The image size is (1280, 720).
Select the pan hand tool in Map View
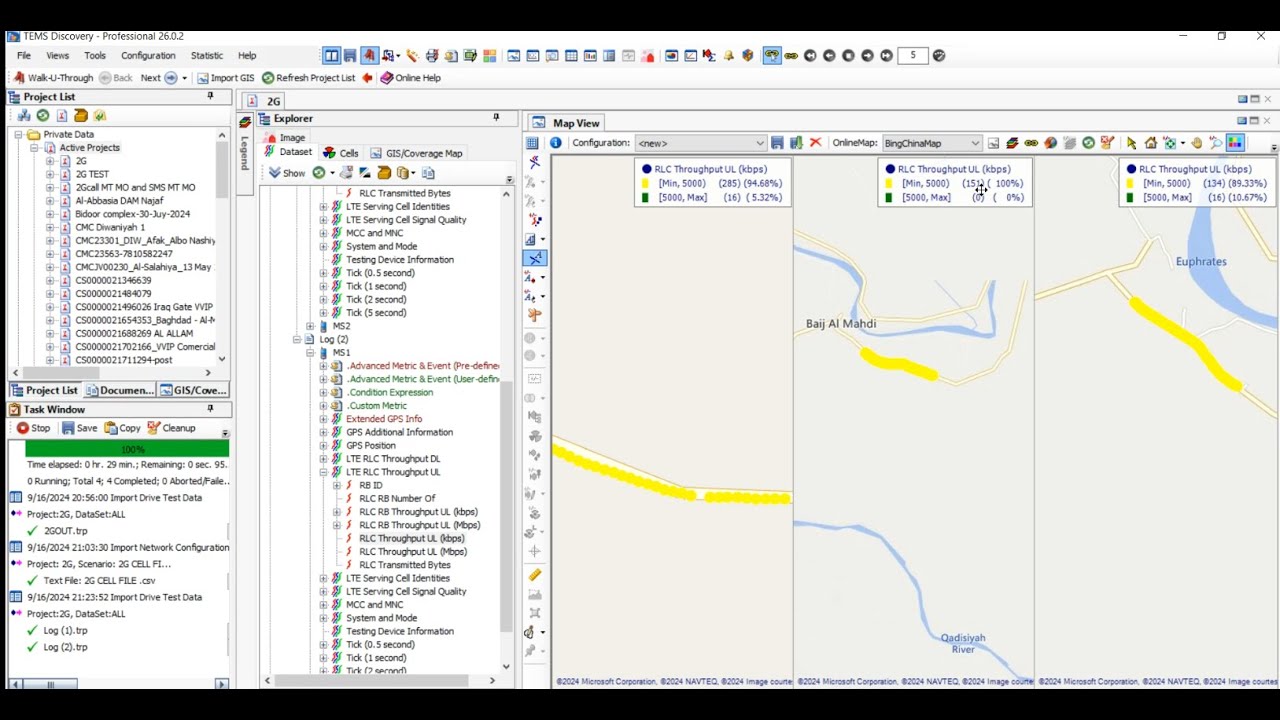1196,143
